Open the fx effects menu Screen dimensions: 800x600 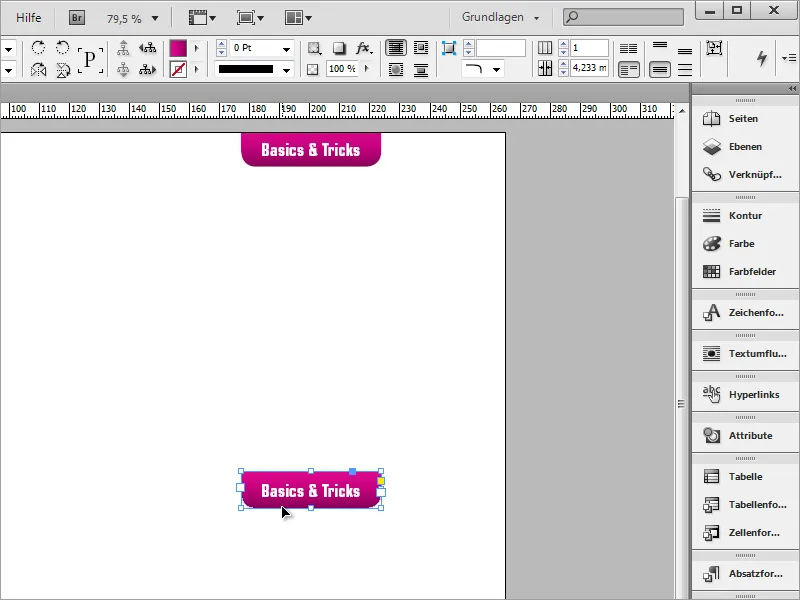coord(364,48)
